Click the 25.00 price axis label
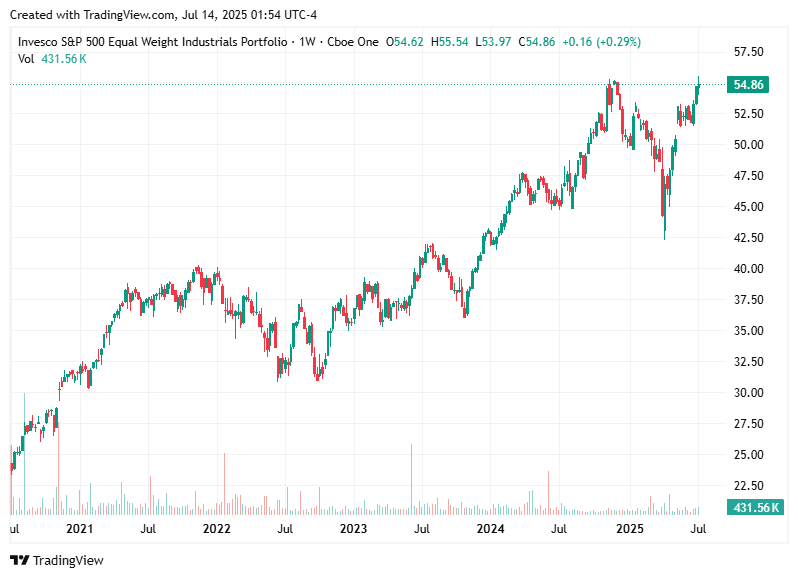The height and width of the screenshot is (578, 798). (749, 455)
